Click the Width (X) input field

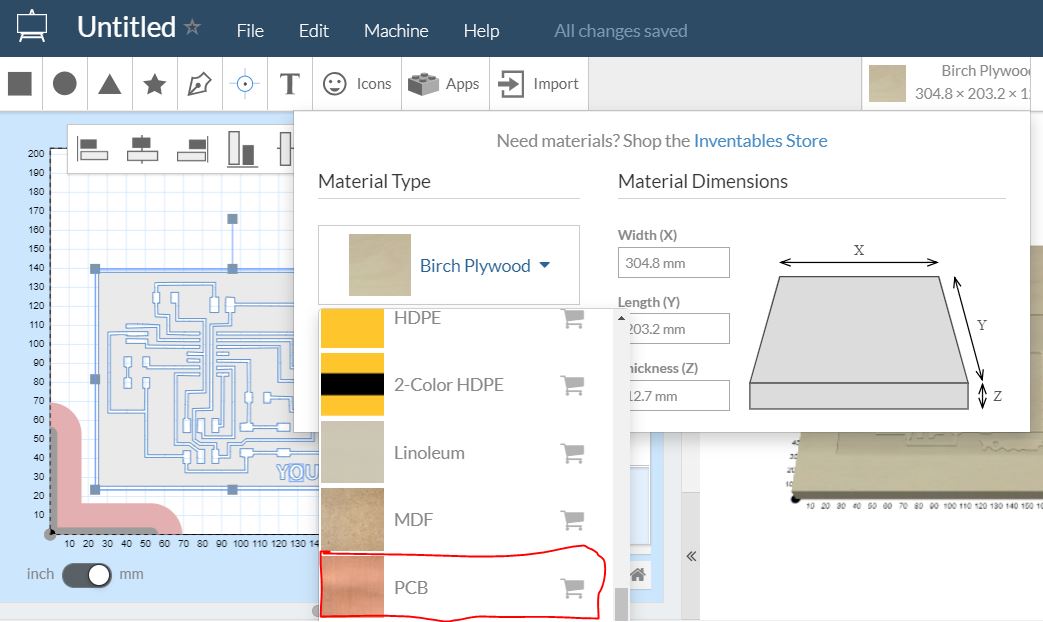[673, 263]
